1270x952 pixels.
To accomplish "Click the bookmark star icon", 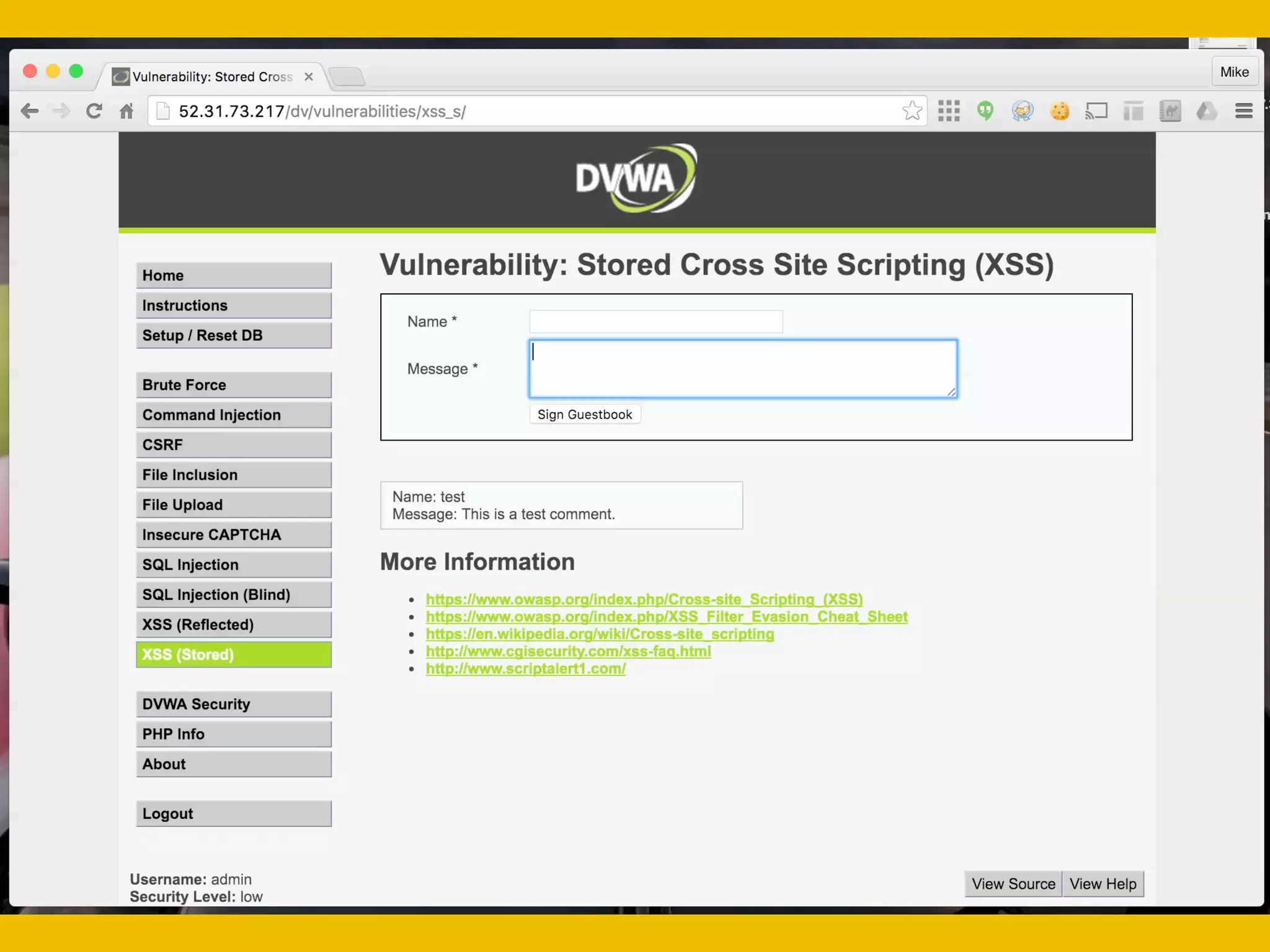I will point(912,111).
